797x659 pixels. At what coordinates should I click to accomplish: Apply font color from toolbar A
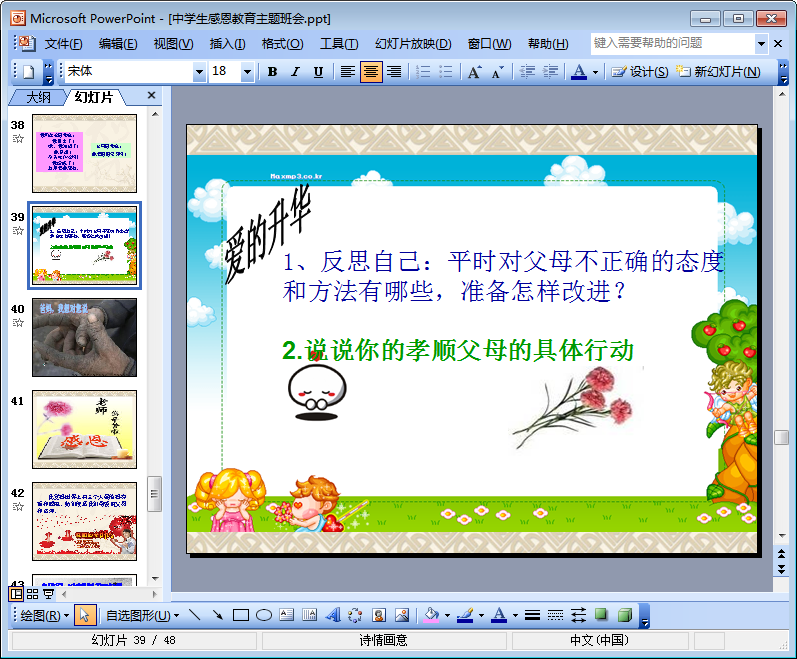[x=579, y=72]
